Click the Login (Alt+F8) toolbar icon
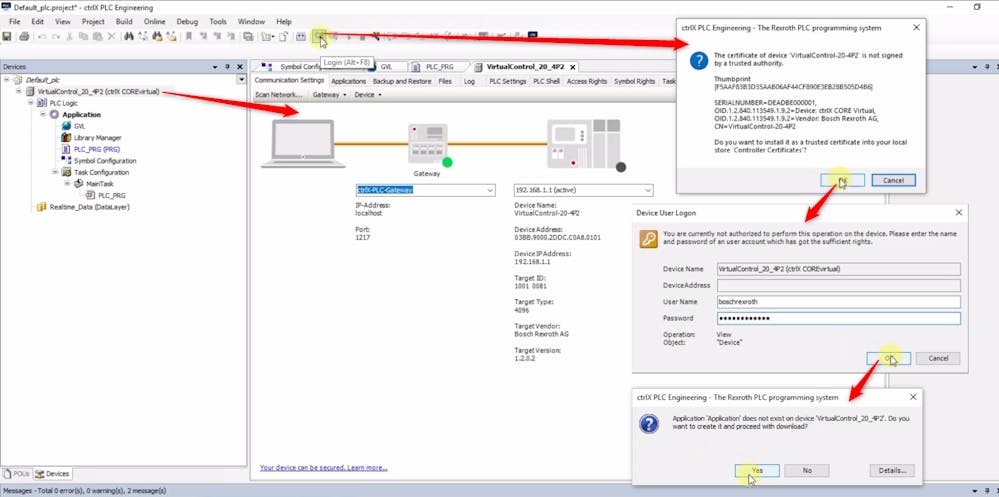 pyautogui.click(x=319, y=36)
